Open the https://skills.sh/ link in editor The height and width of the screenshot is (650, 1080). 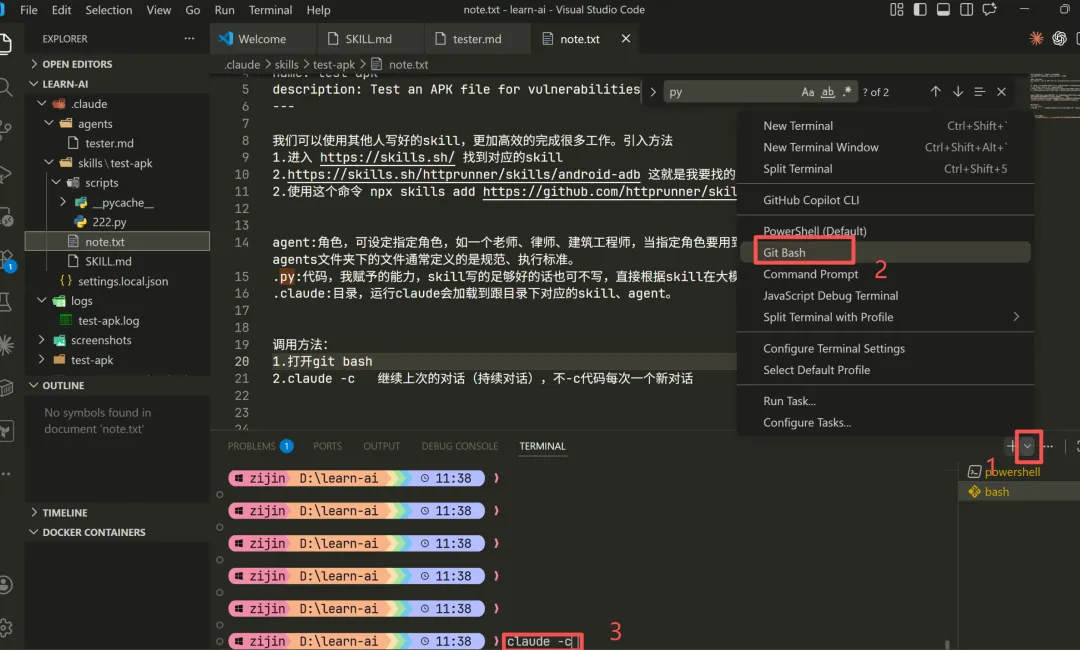click(387, 157)
